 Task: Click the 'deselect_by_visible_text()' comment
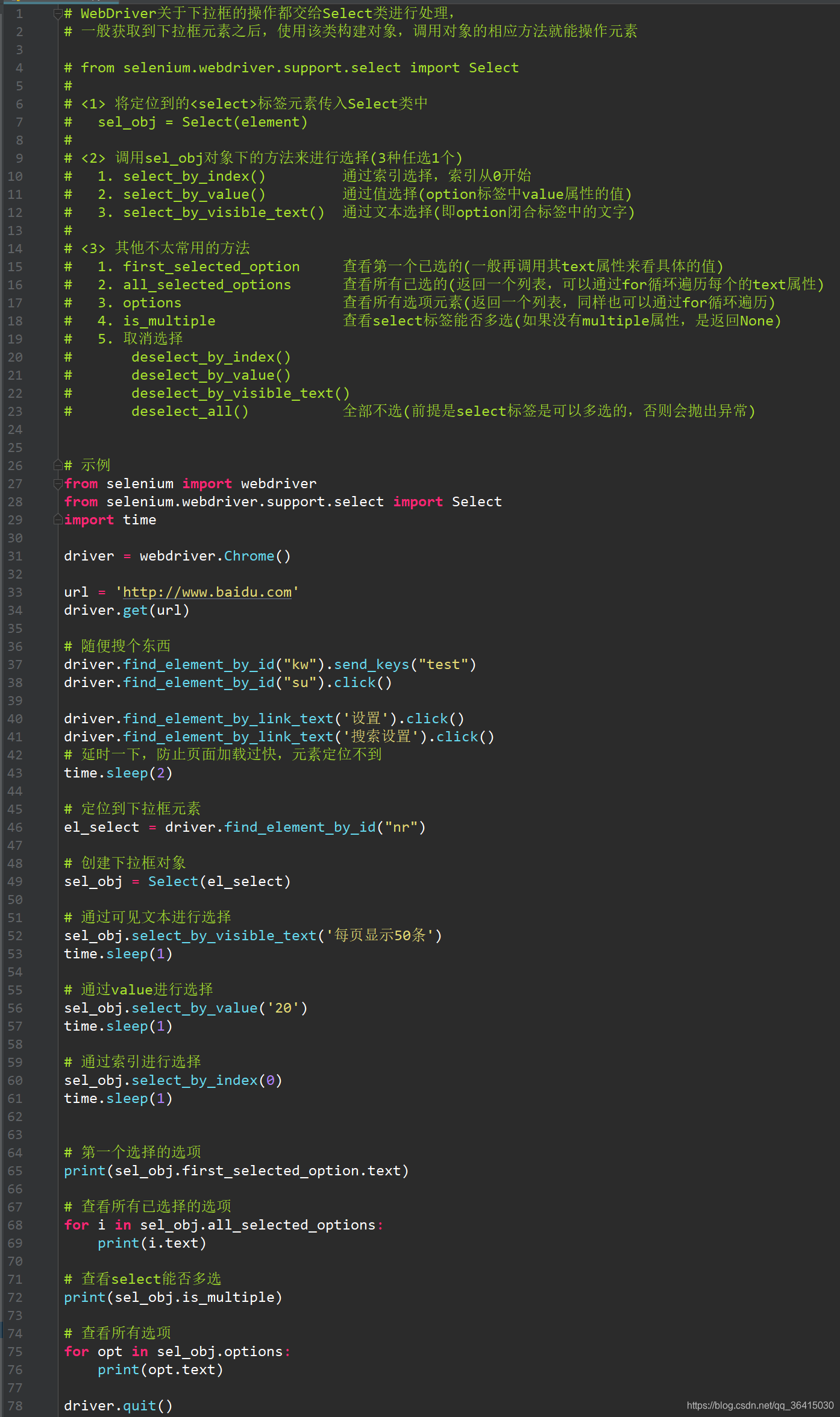pyautogui.click(x=241, y=393)
